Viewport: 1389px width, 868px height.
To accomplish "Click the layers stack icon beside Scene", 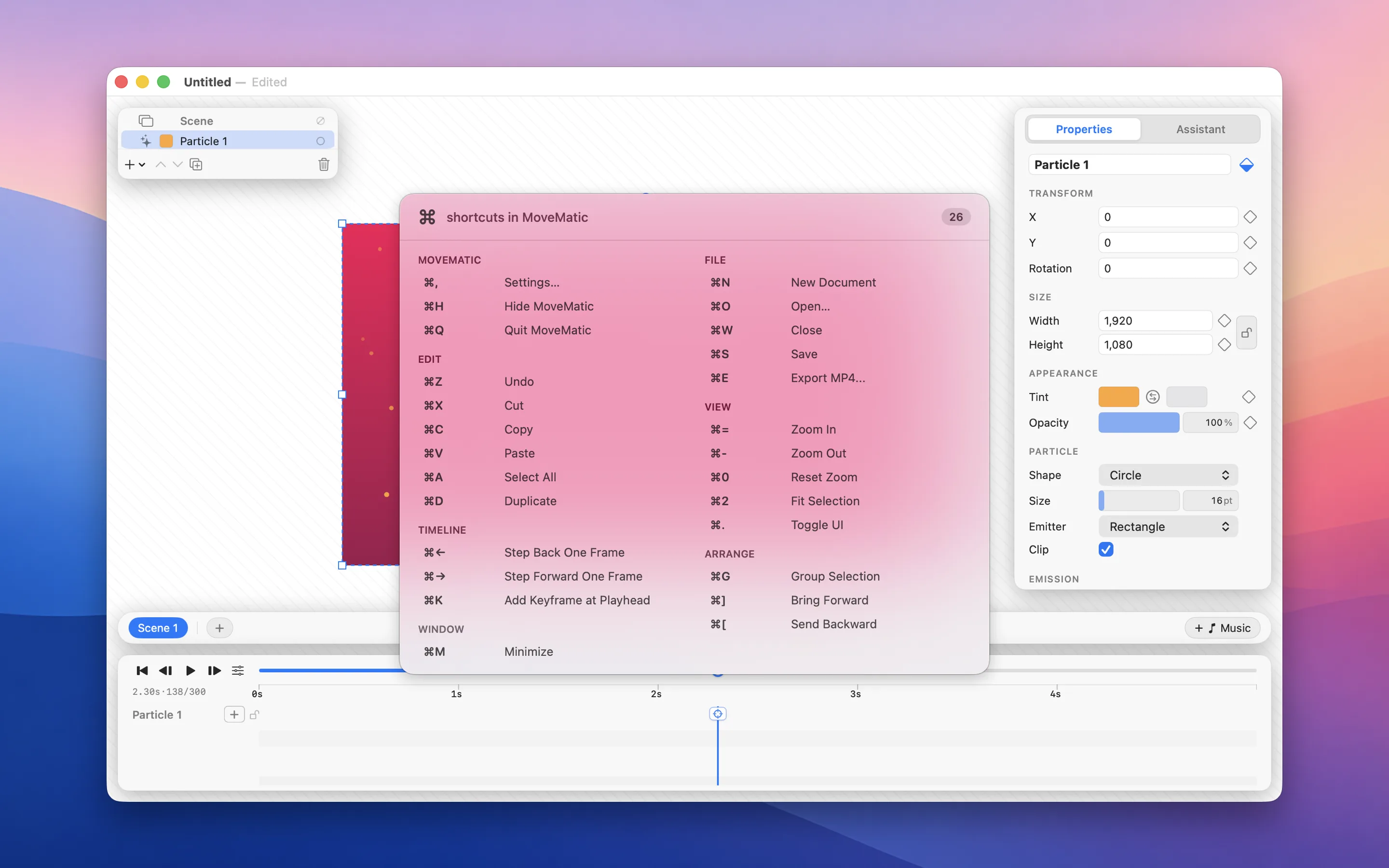I will pyautogui.click(x=146, y=121).
